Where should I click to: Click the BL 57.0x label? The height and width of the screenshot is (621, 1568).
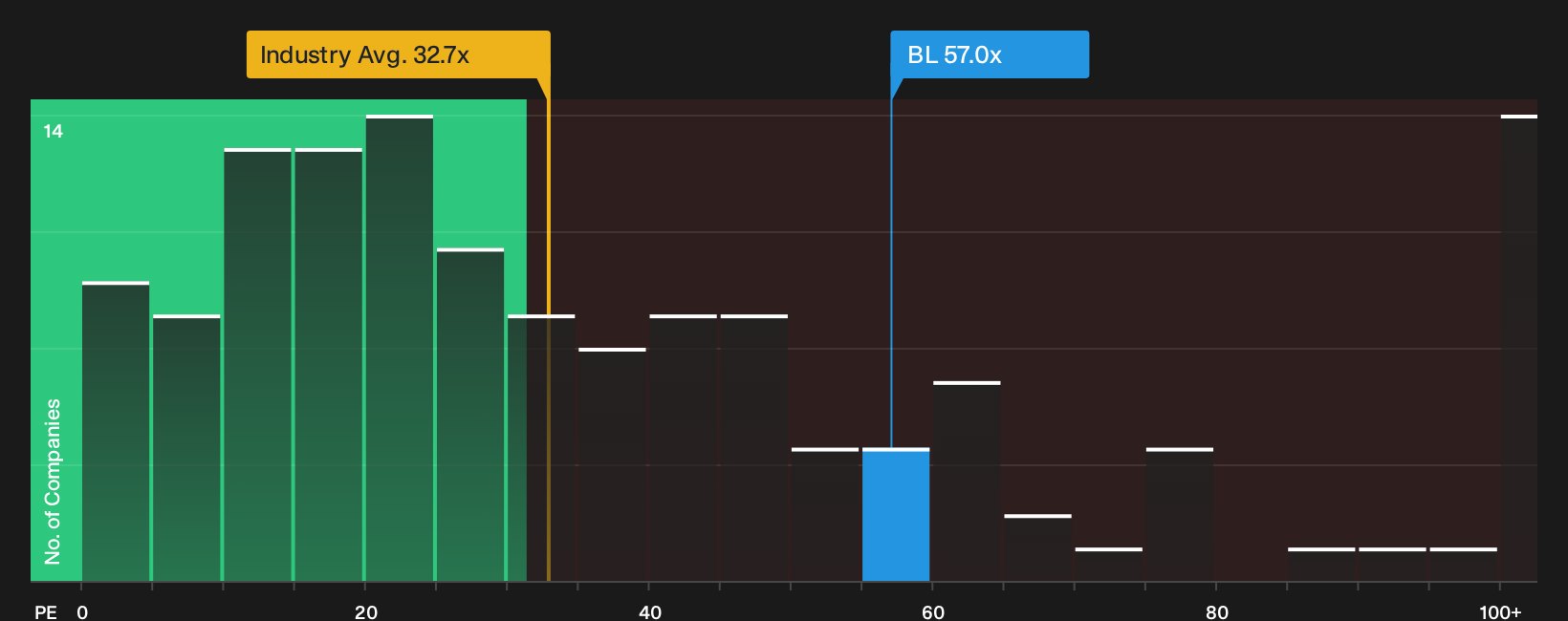(x=990, y=54)
